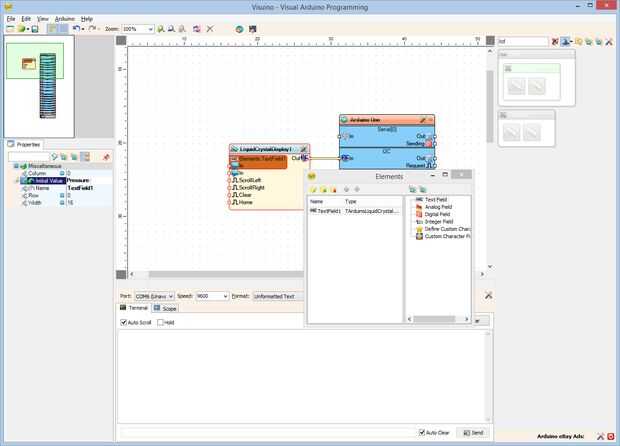The width and height of the screenshot is (620, 446).
Task: Open the File menu
Action: pyautogui.click(x=11, y=19)
